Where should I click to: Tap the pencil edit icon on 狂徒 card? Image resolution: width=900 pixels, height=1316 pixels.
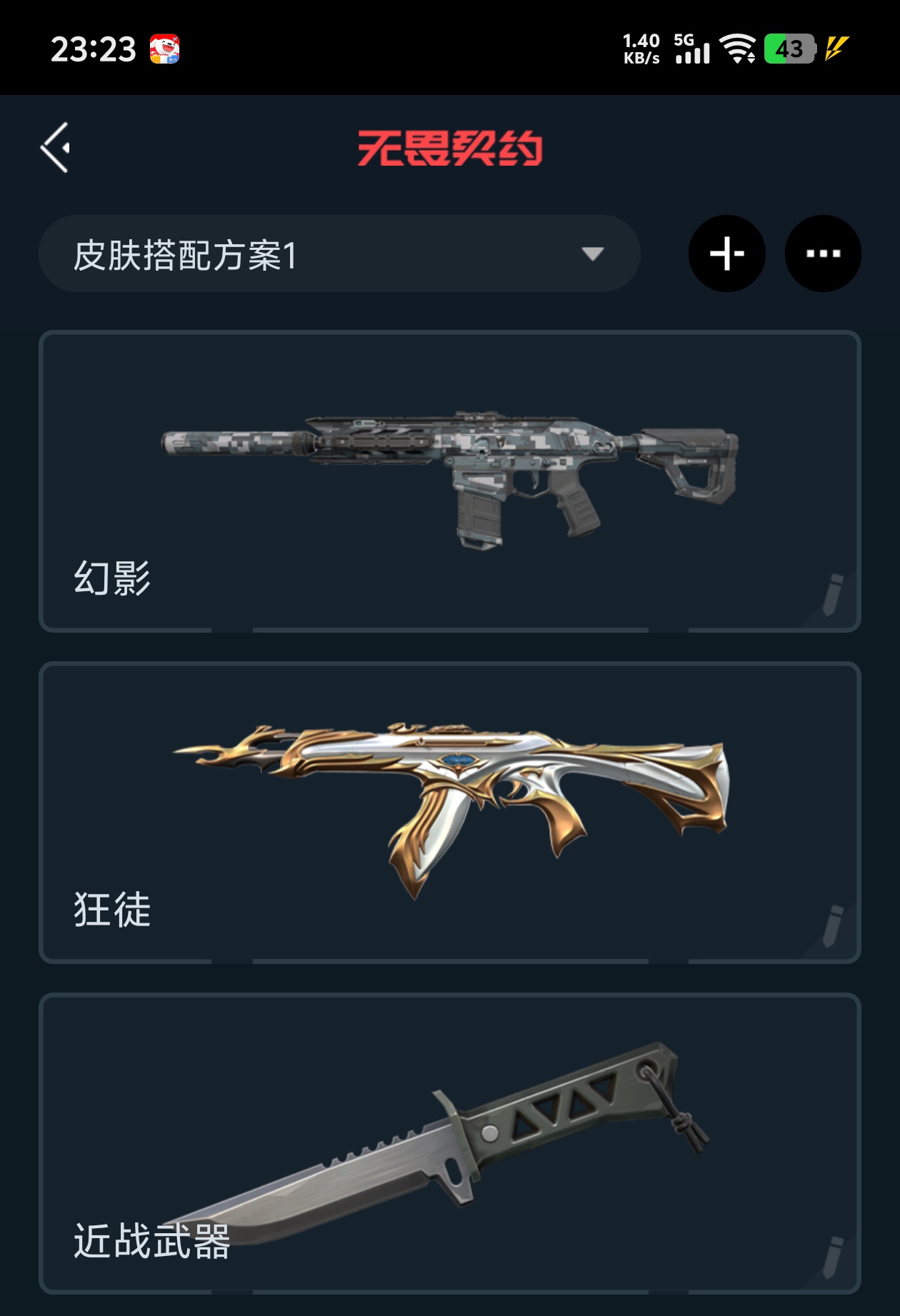click(833, 925)
